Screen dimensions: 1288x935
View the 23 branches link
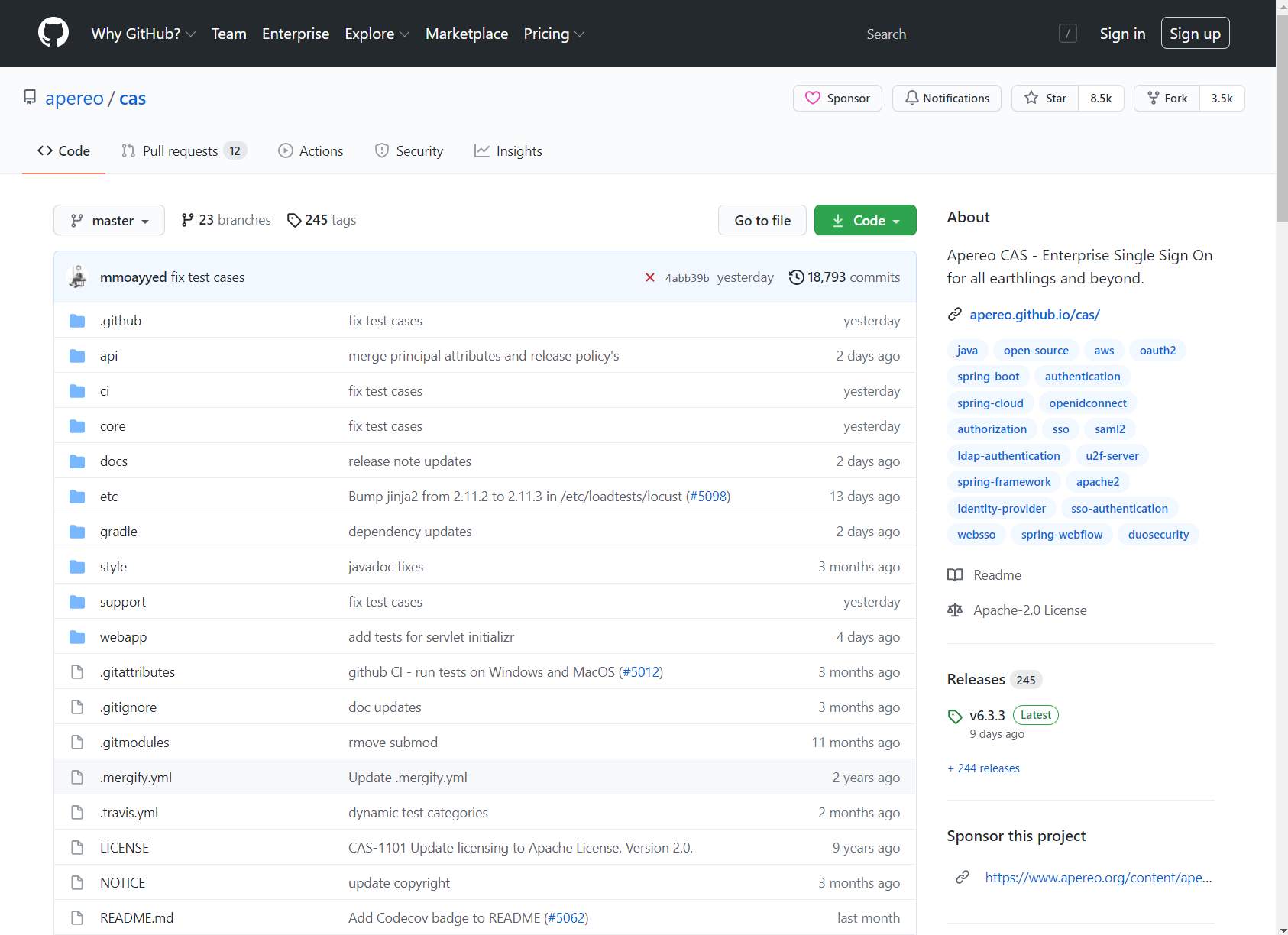click(226, 220)
